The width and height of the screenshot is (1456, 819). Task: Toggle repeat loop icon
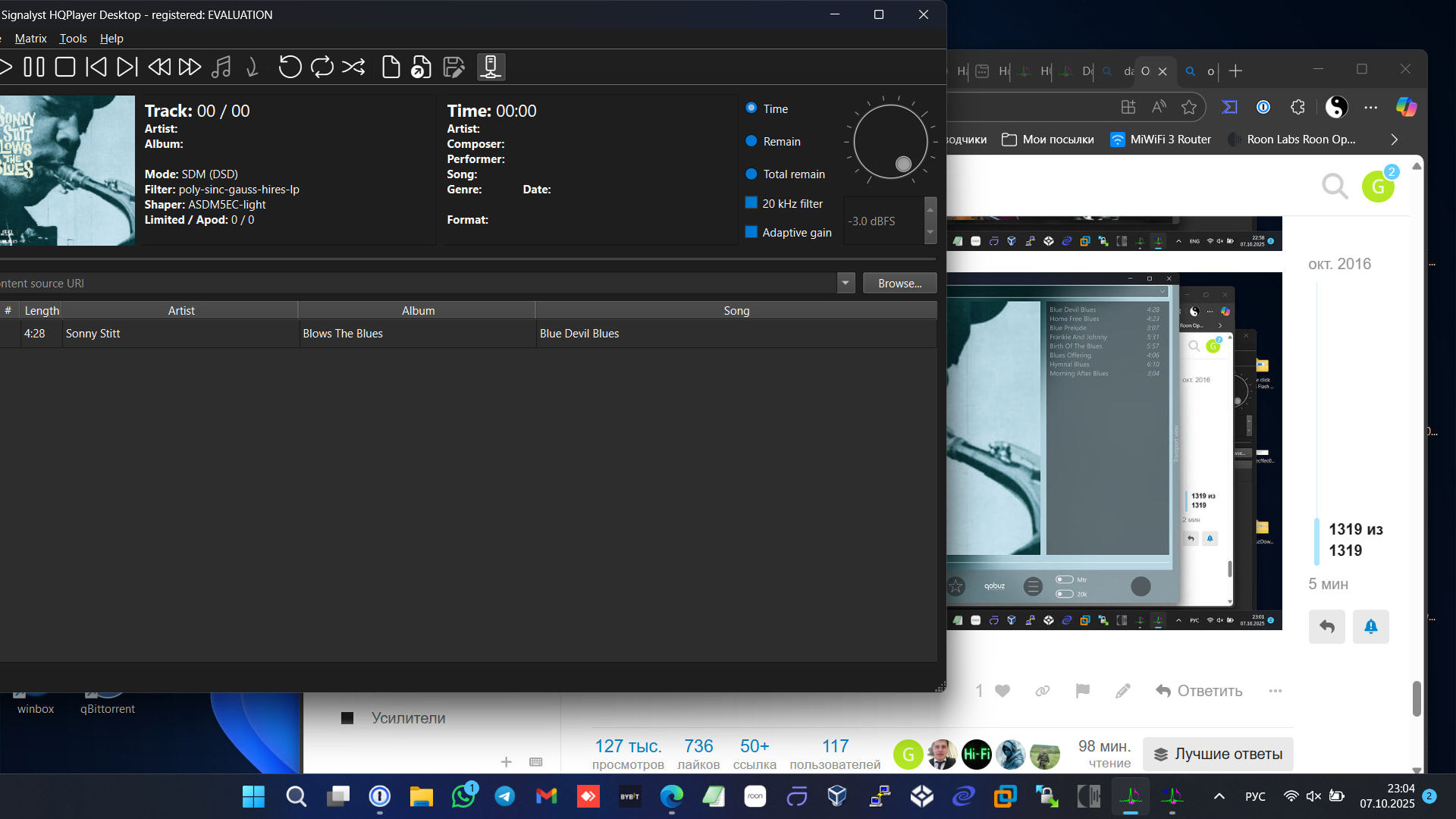click(322, 67)
